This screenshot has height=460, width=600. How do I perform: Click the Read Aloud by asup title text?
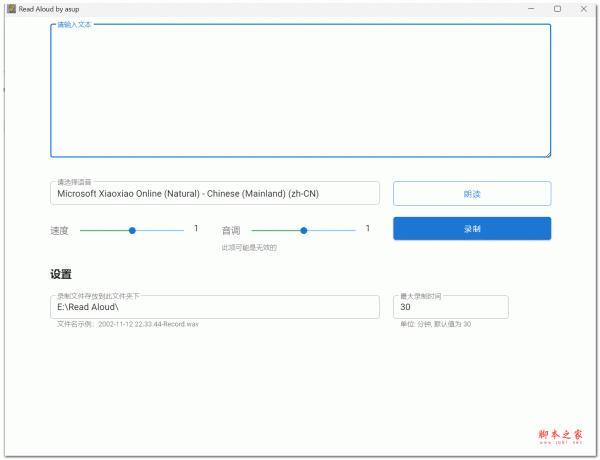(49, 9)
